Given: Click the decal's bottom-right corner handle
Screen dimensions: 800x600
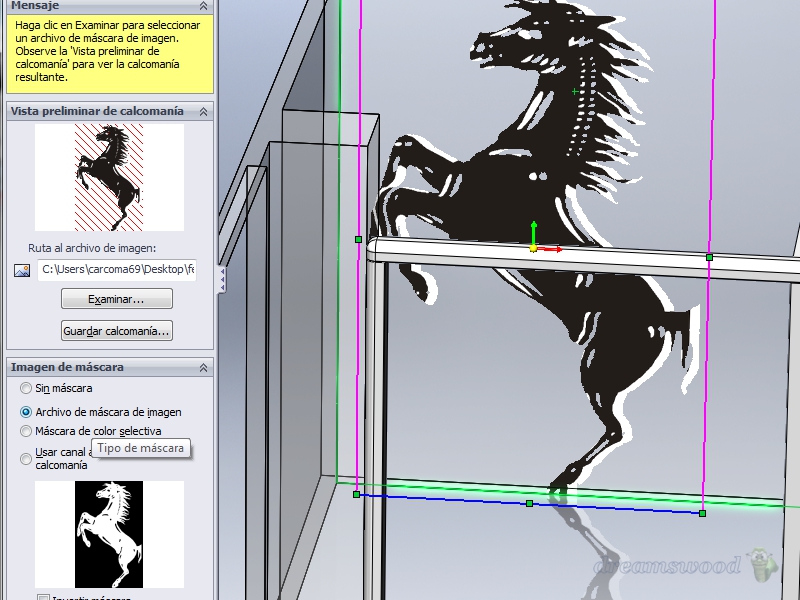Looking at the screenshot, I should pos(703,513).
